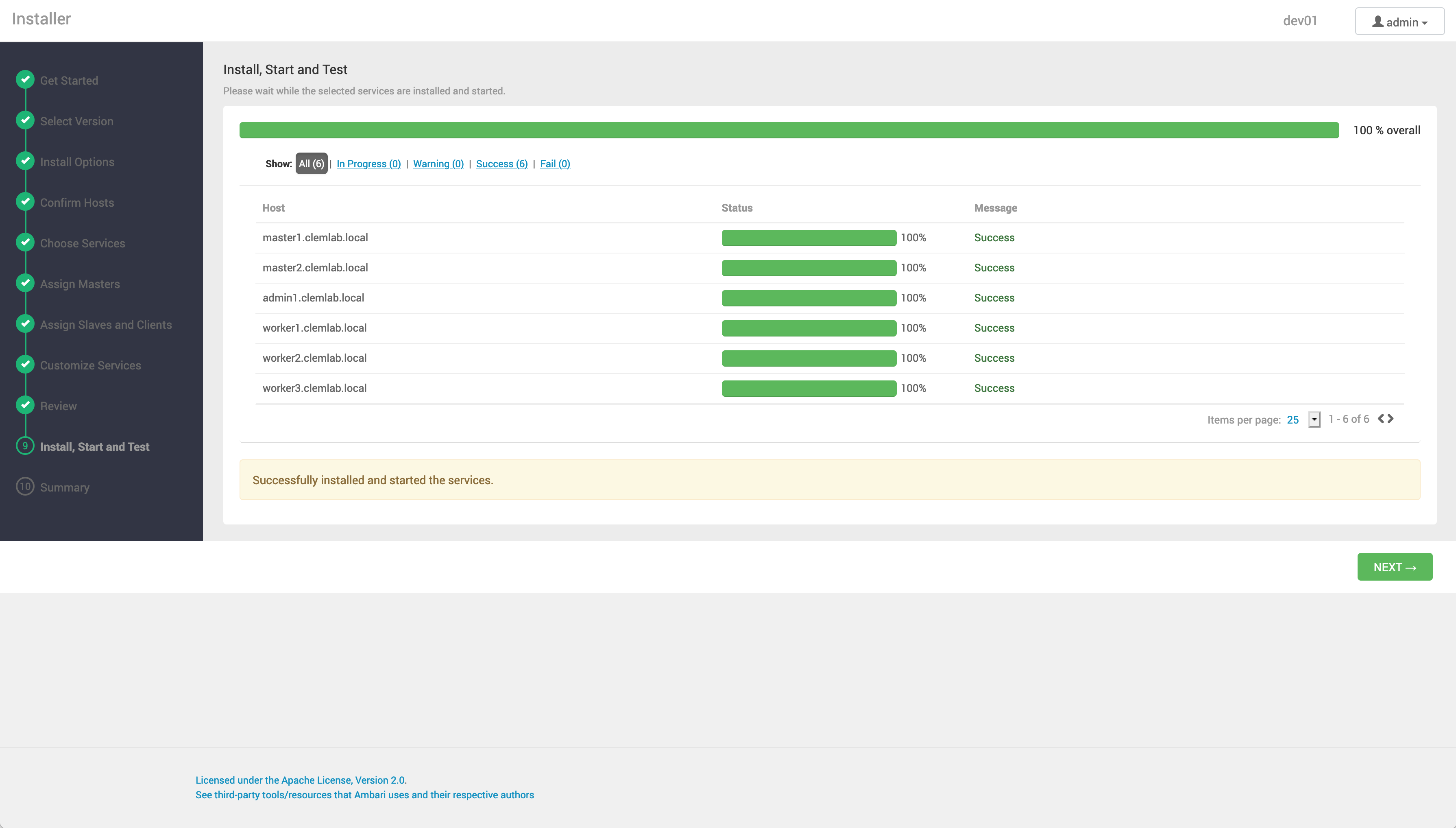
Task: Go to previous page arrow in pagination
Action: coord(1381,419)
